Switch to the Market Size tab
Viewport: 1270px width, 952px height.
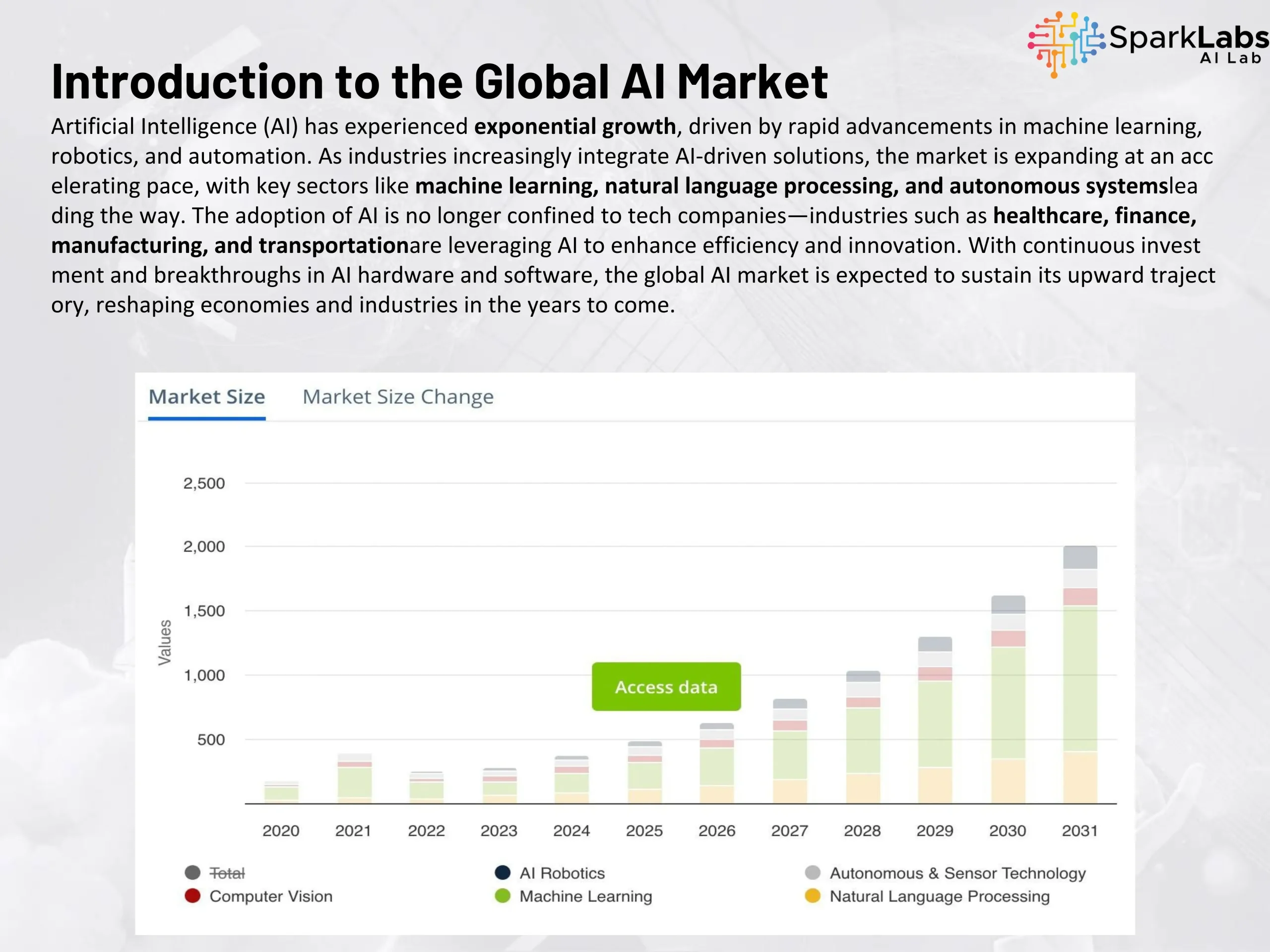(207, 397)
